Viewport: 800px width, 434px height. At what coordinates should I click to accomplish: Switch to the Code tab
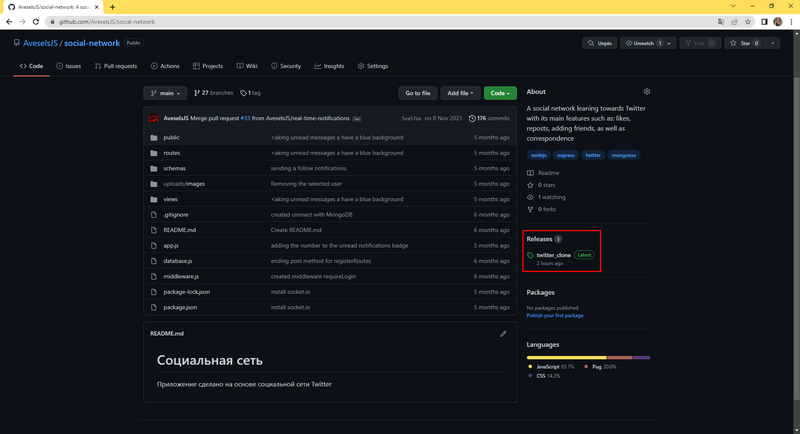(31, 66)
